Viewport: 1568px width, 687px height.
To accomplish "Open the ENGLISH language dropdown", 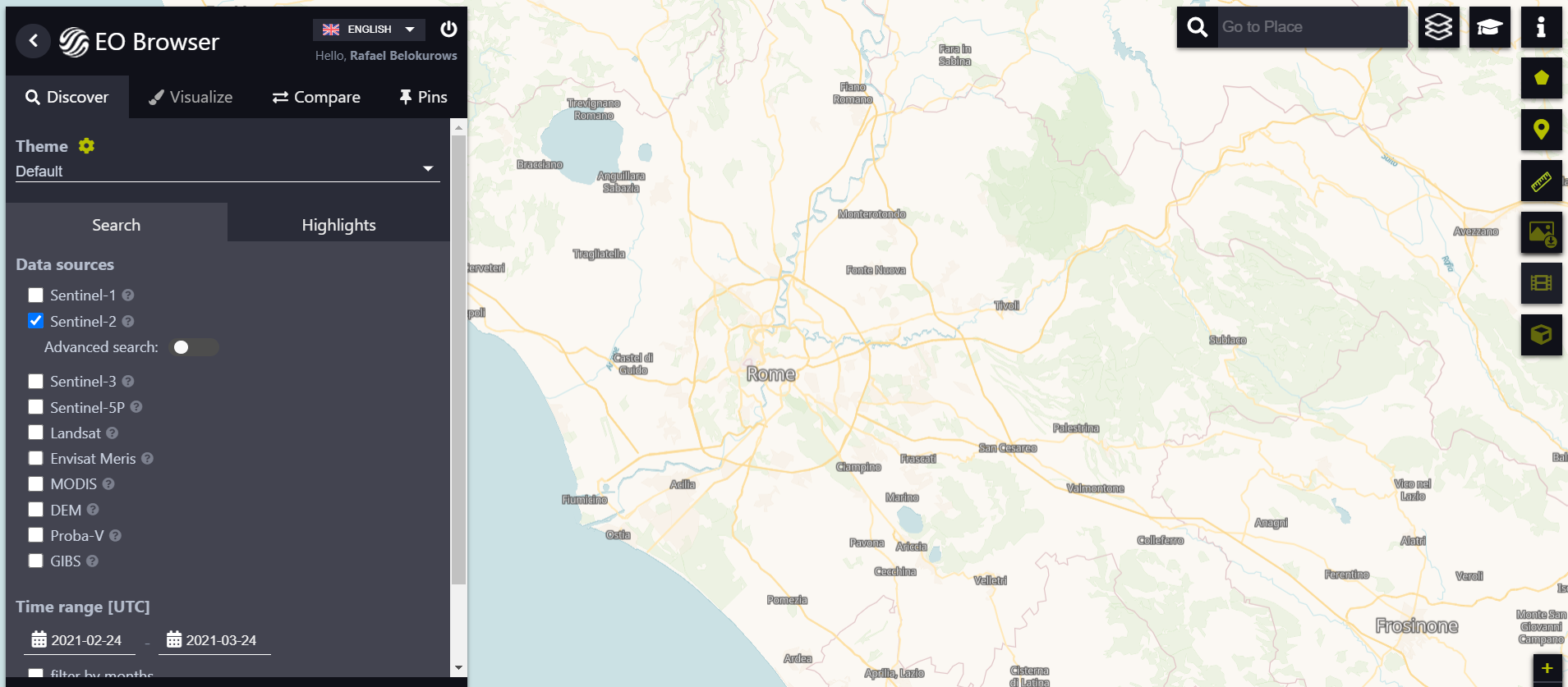I will 369,30.
